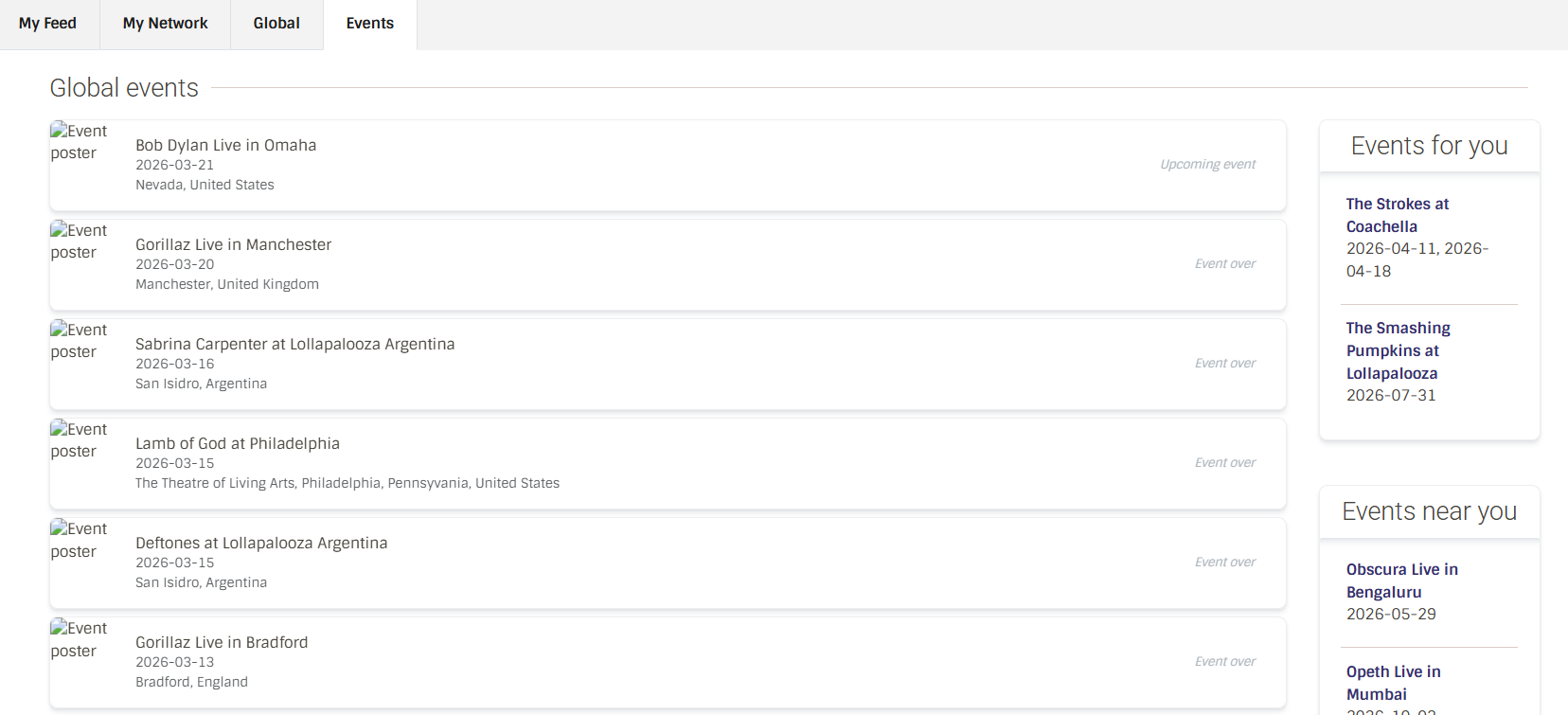Visit The Smashing Pumpkins at Lollapalooza link

1398,350
